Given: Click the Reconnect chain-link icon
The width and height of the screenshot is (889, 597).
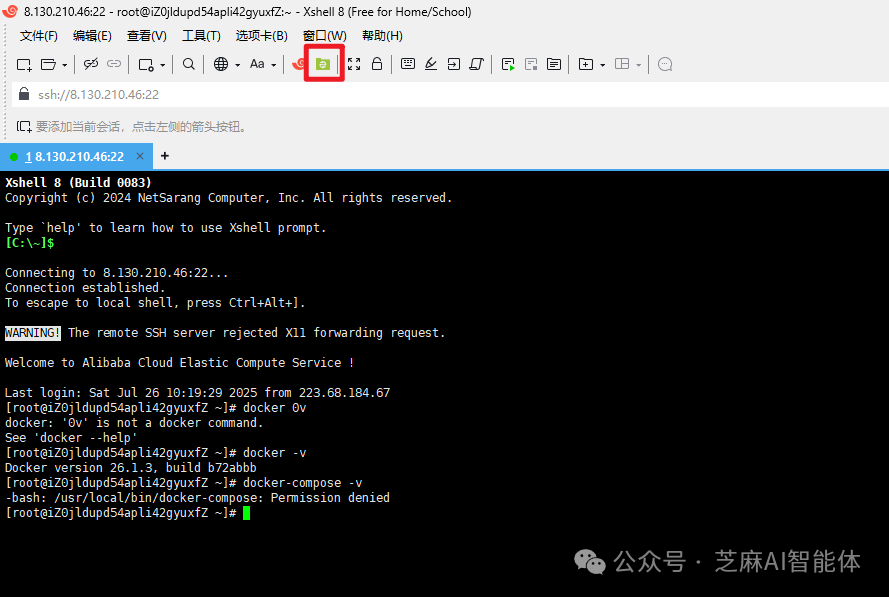Looking at the screenshot, I should (x=114, y=64).
